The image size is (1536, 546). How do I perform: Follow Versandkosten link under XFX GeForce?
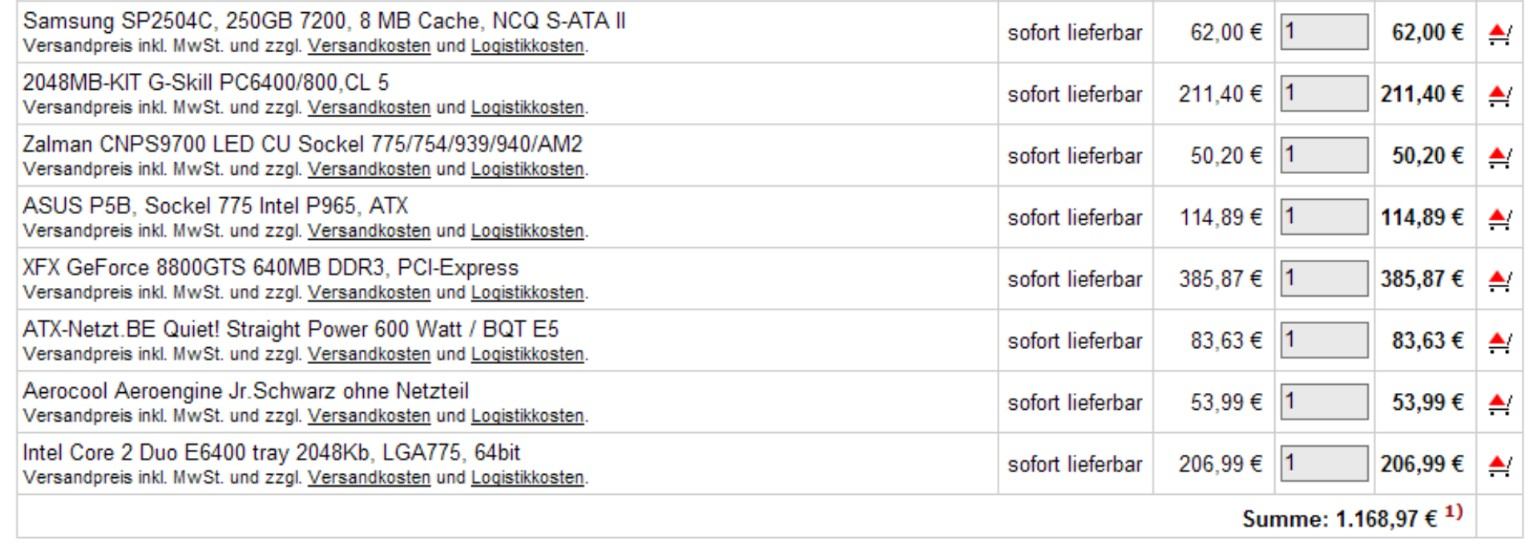coord(369,293)
